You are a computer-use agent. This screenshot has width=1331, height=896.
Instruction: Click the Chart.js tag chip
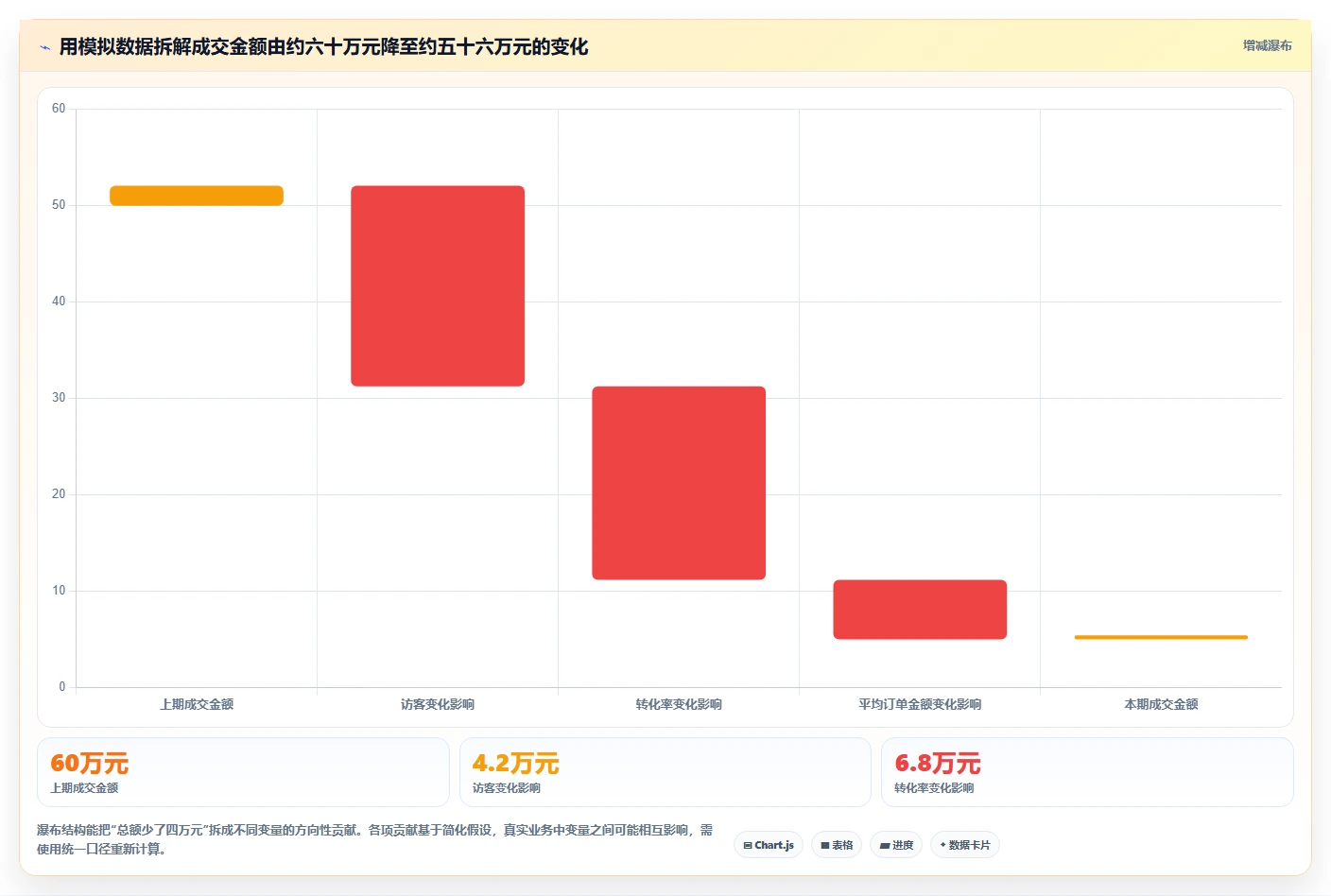(x=769, y=845)
